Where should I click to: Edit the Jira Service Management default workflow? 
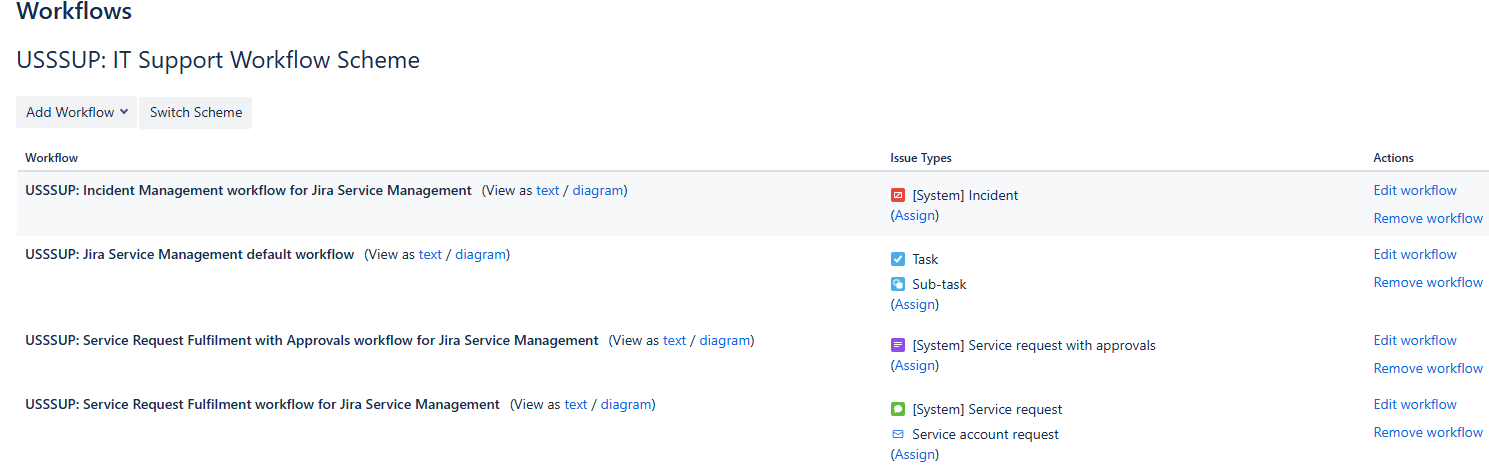[x=1415, y=254]
